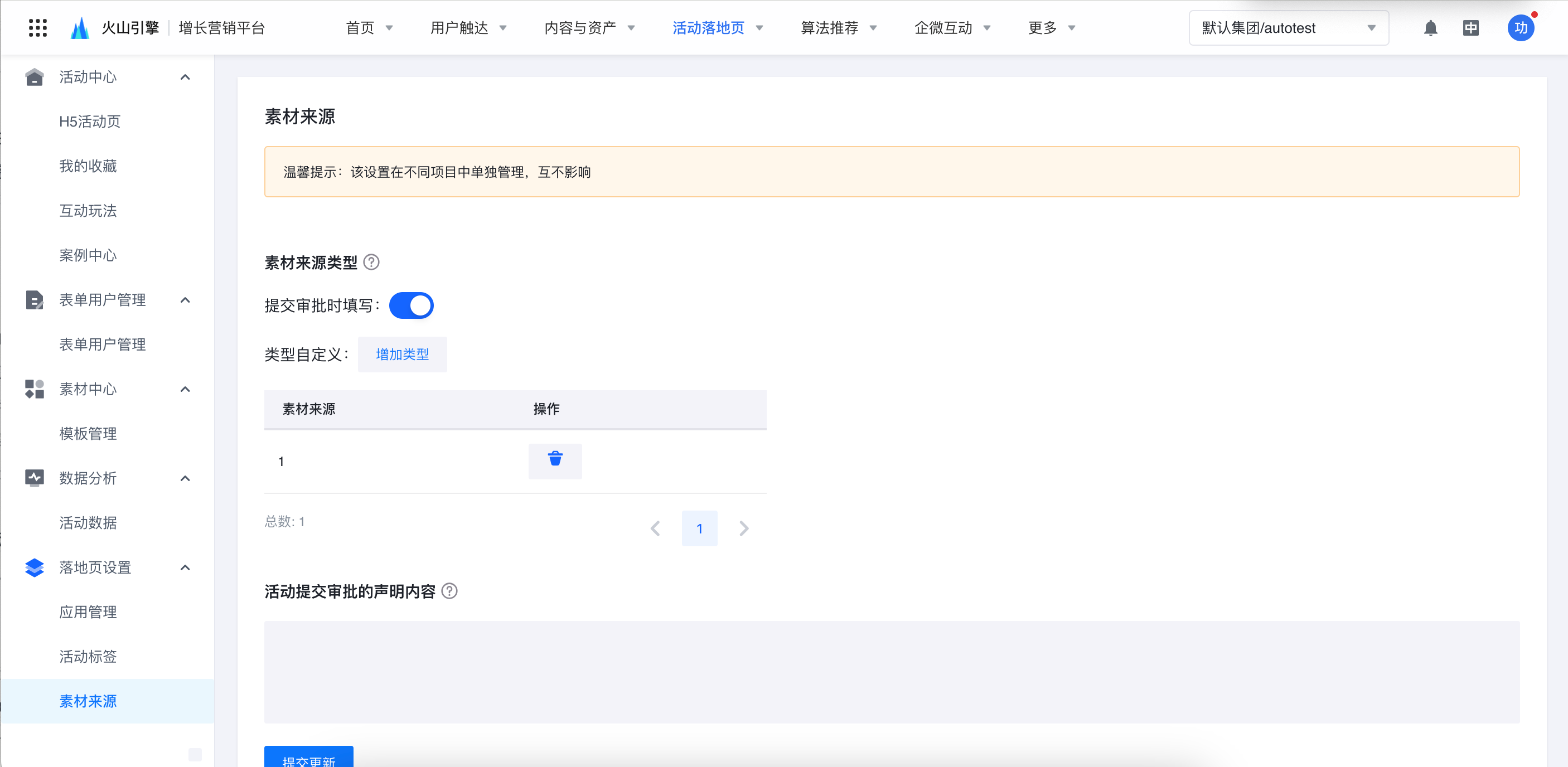Image resolution: width=1568 pixels, height=767 pixels.
Task: Open the 内容与资产 nav dropdown
Action: pyautogui.click(x=589, y=28)
